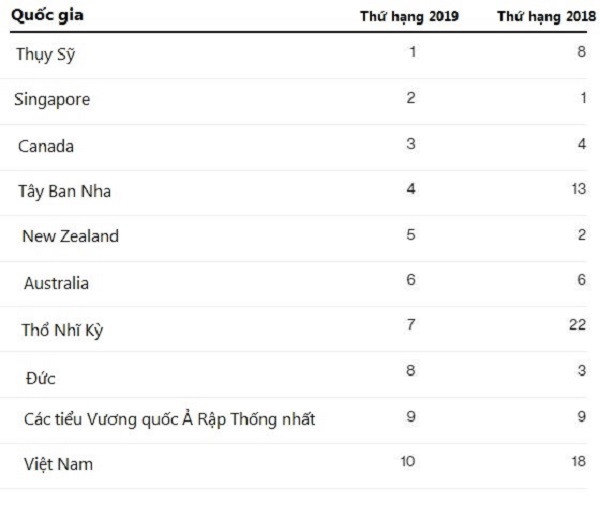
Task: Select the "Thụy Sỹ" country name
Action: (45, 55)
